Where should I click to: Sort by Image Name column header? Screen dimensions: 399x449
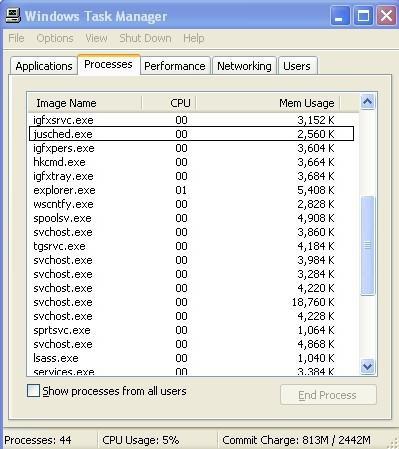[85, 103]
